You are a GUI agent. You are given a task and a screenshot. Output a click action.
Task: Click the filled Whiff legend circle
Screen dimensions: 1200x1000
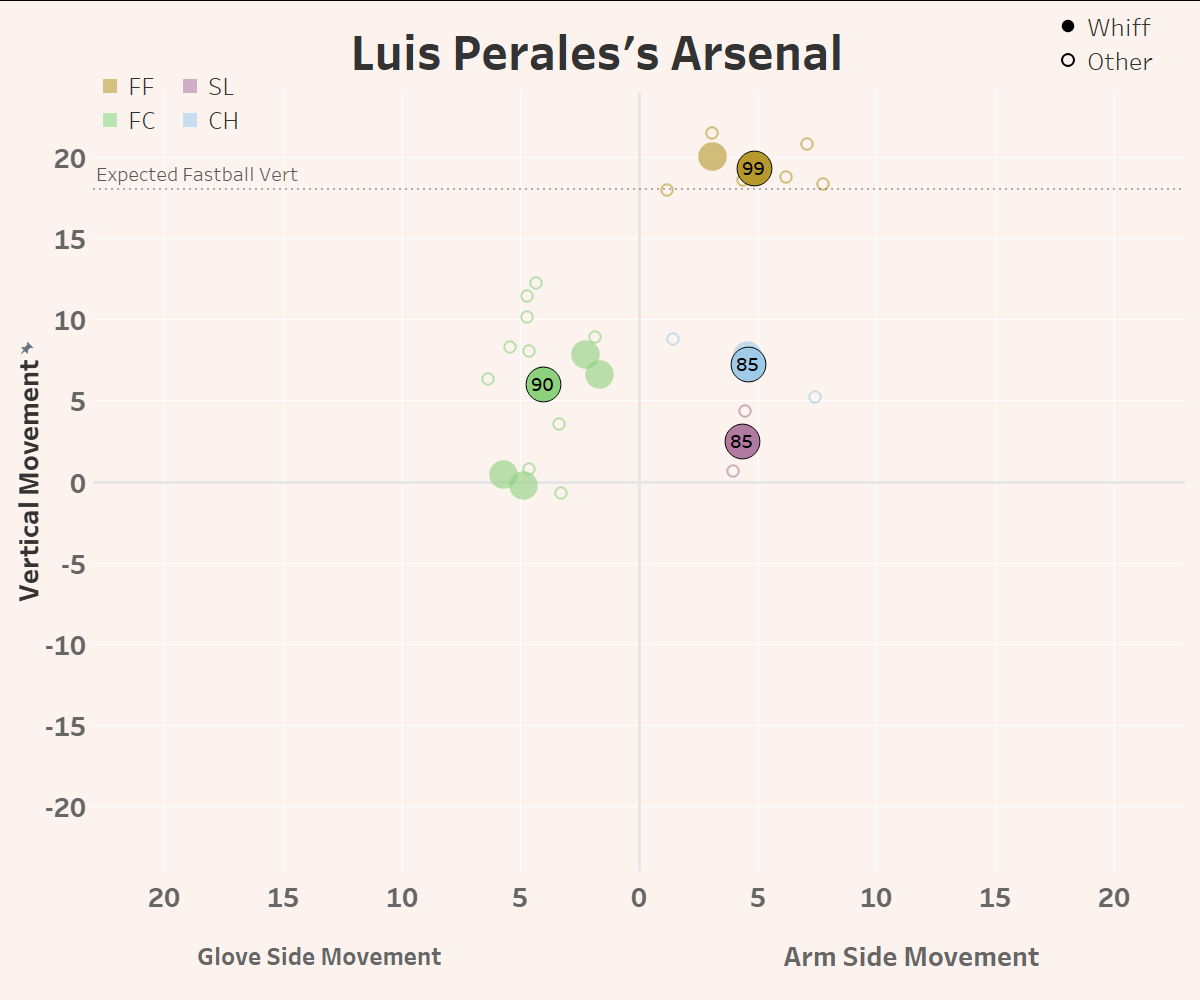1068,27
